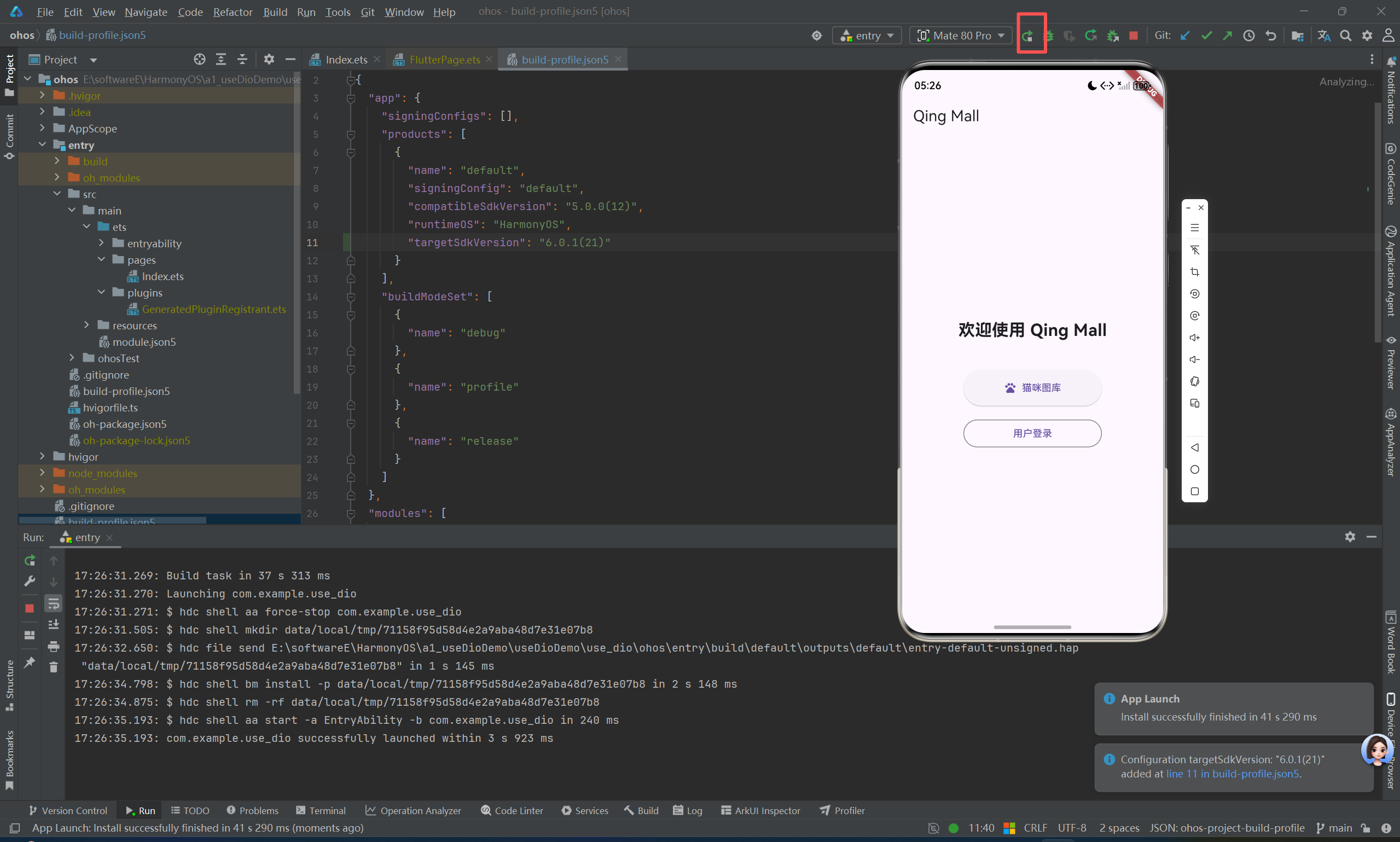This screenshot has height=842, width=1400.
Task: Open Index.ets in the project tree
Action: point(162,276)
